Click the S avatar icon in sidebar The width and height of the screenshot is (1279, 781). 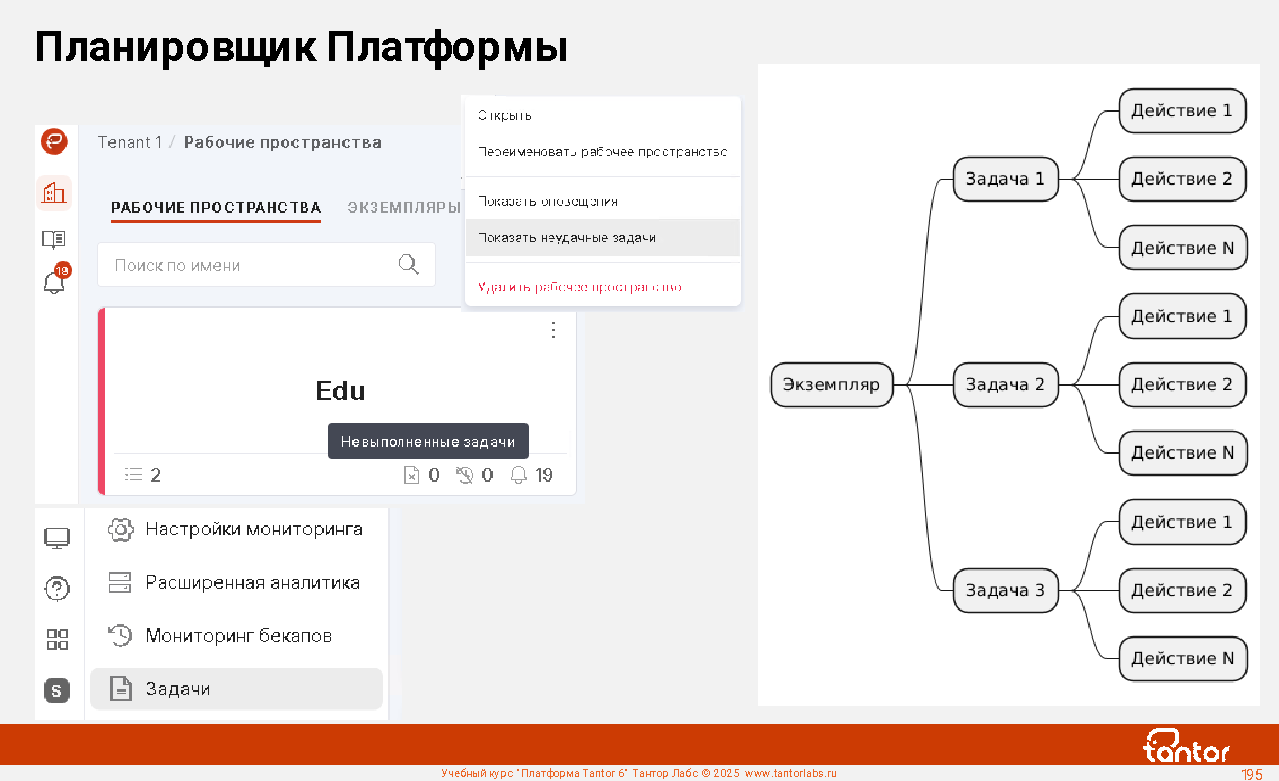point(57,690)
